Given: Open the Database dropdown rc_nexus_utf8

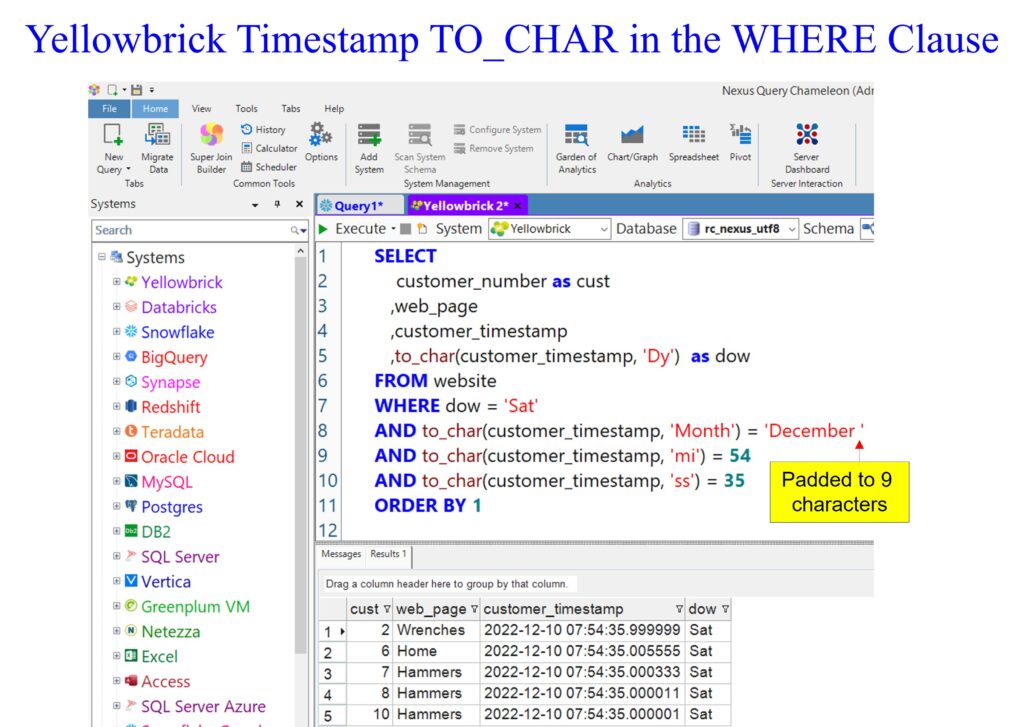Looking at the screenshot, I should coord(740,229).
